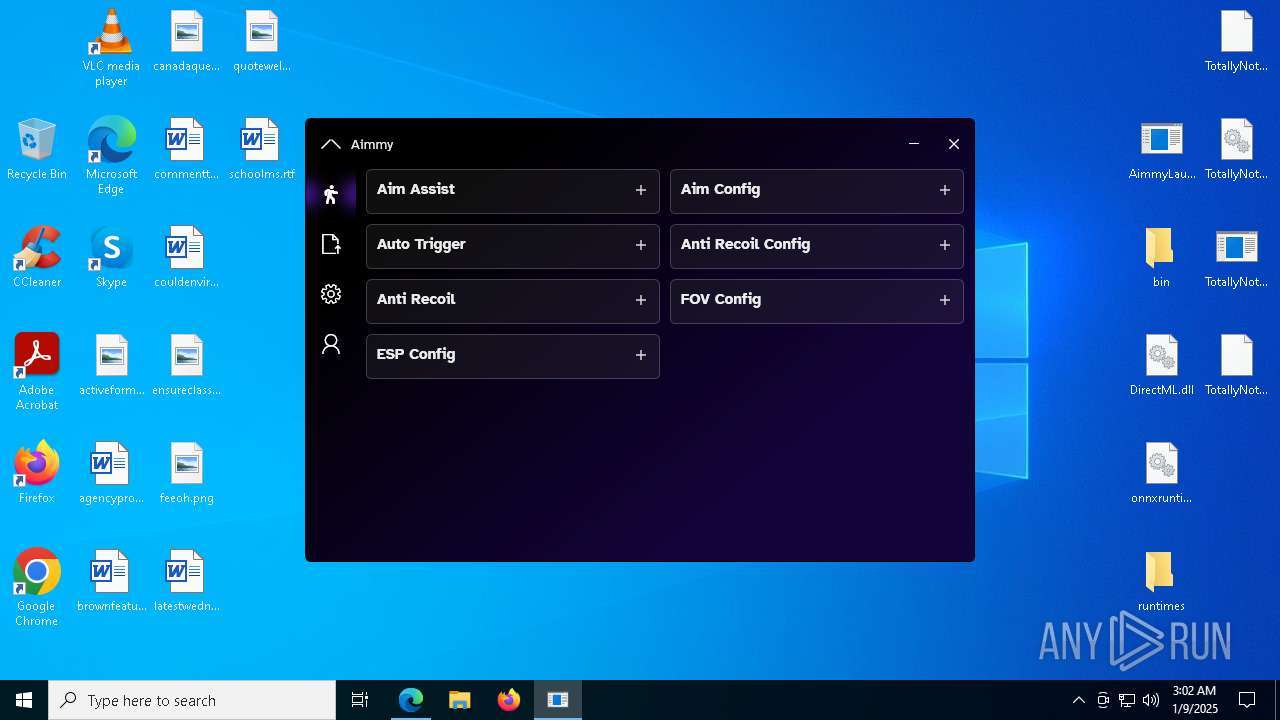Select the VLC media player desktop shortcut

click(x=111, y=47)
